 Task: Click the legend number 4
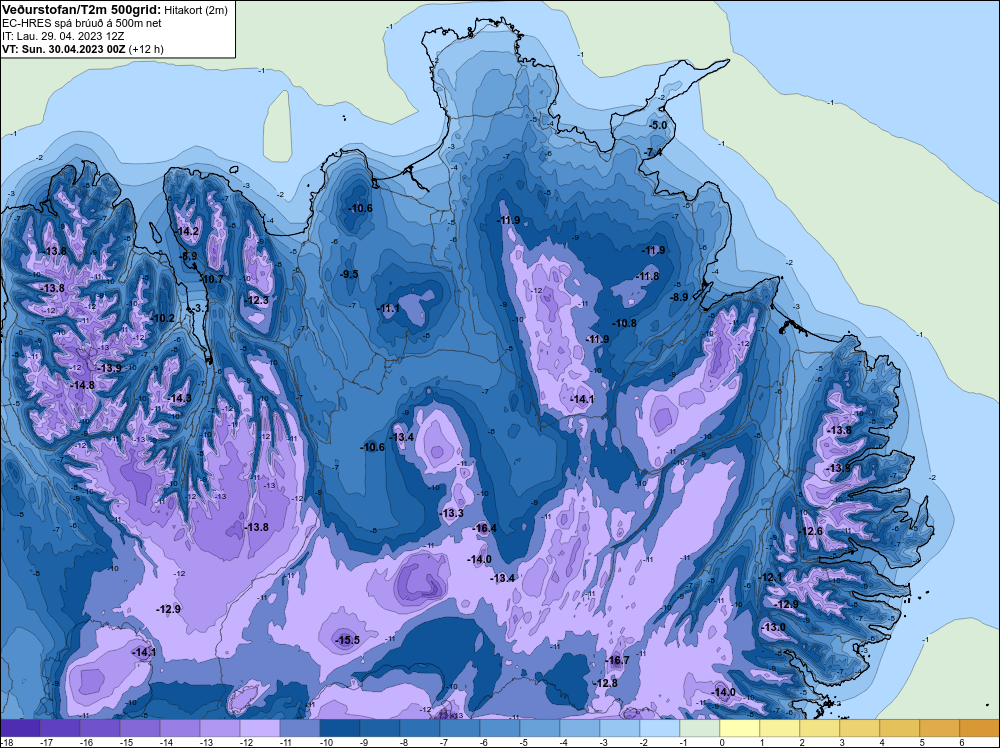[882, 742]
